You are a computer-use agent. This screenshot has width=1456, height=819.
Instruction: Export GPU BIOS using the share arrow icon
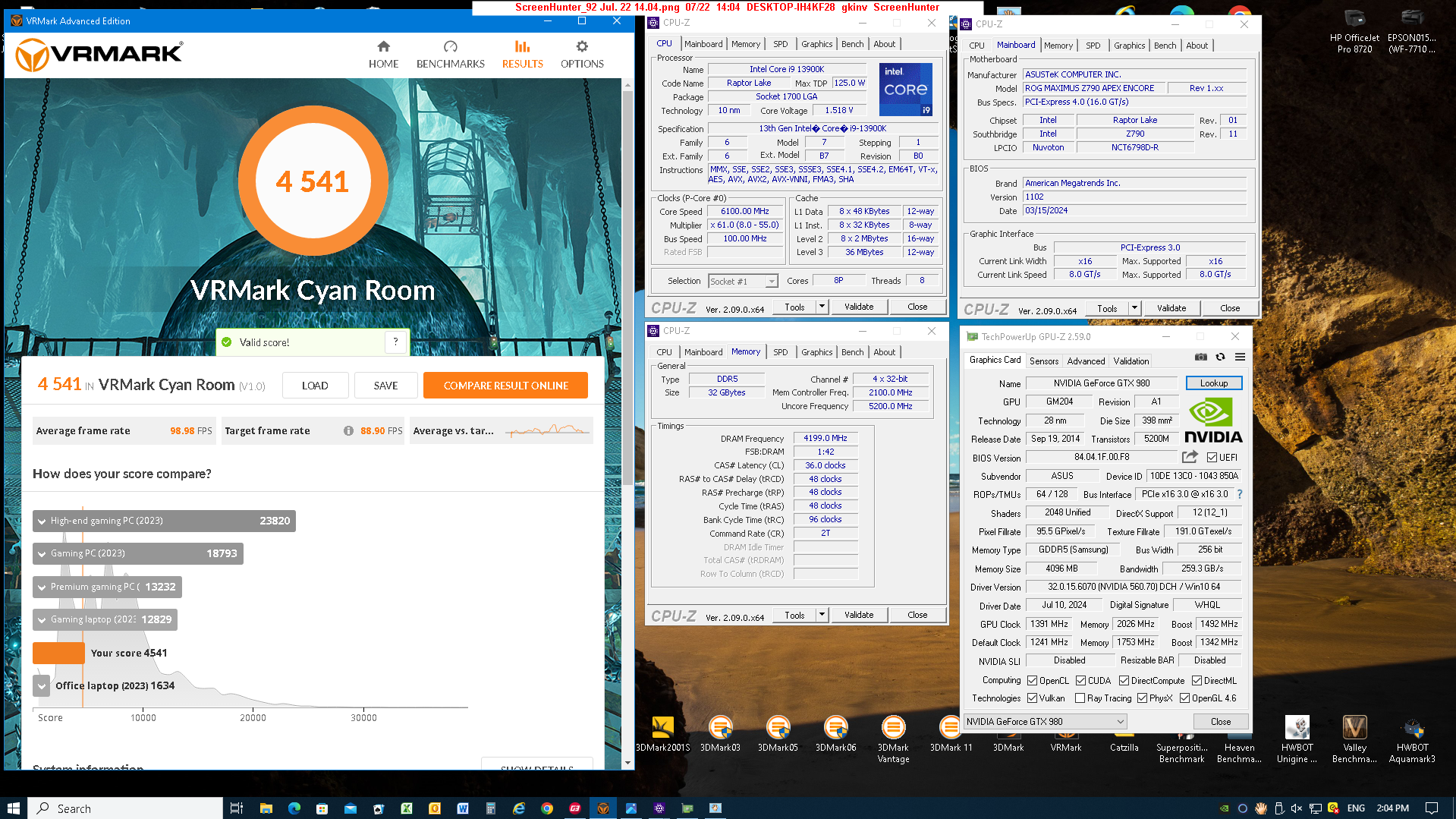tap(1190, 457)
